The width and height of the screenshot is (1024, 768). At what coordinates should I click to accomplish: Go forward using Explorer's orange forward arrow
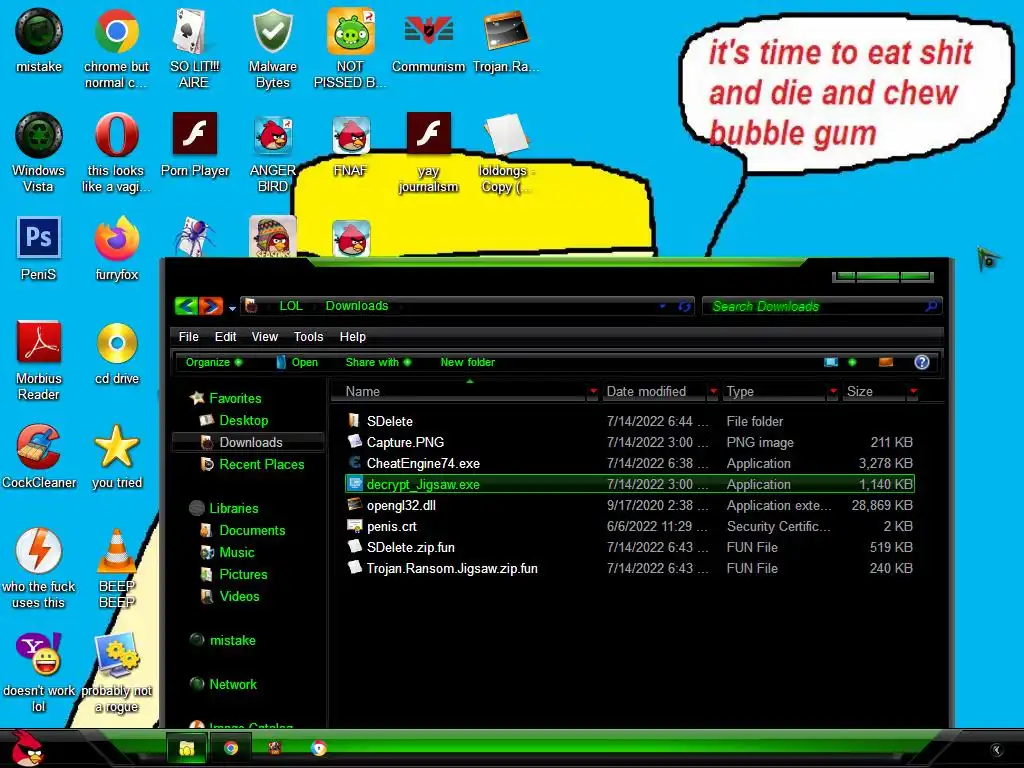click(x=210, y=306)
